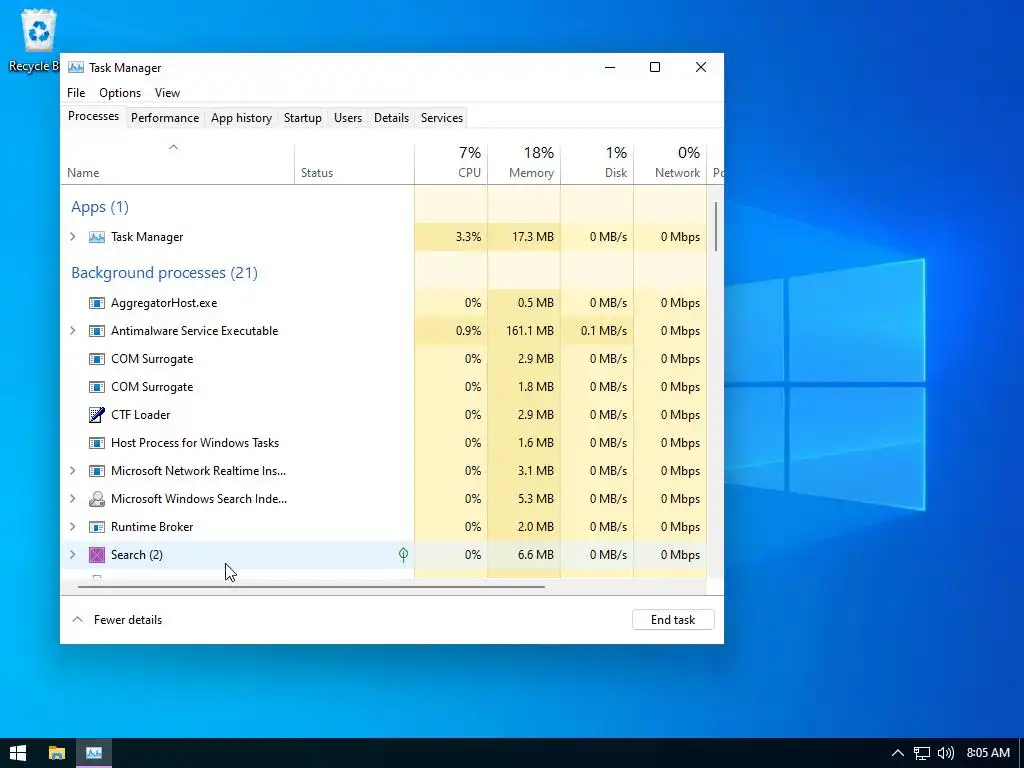Switch to the Performance tab

(x=165, y=118)
